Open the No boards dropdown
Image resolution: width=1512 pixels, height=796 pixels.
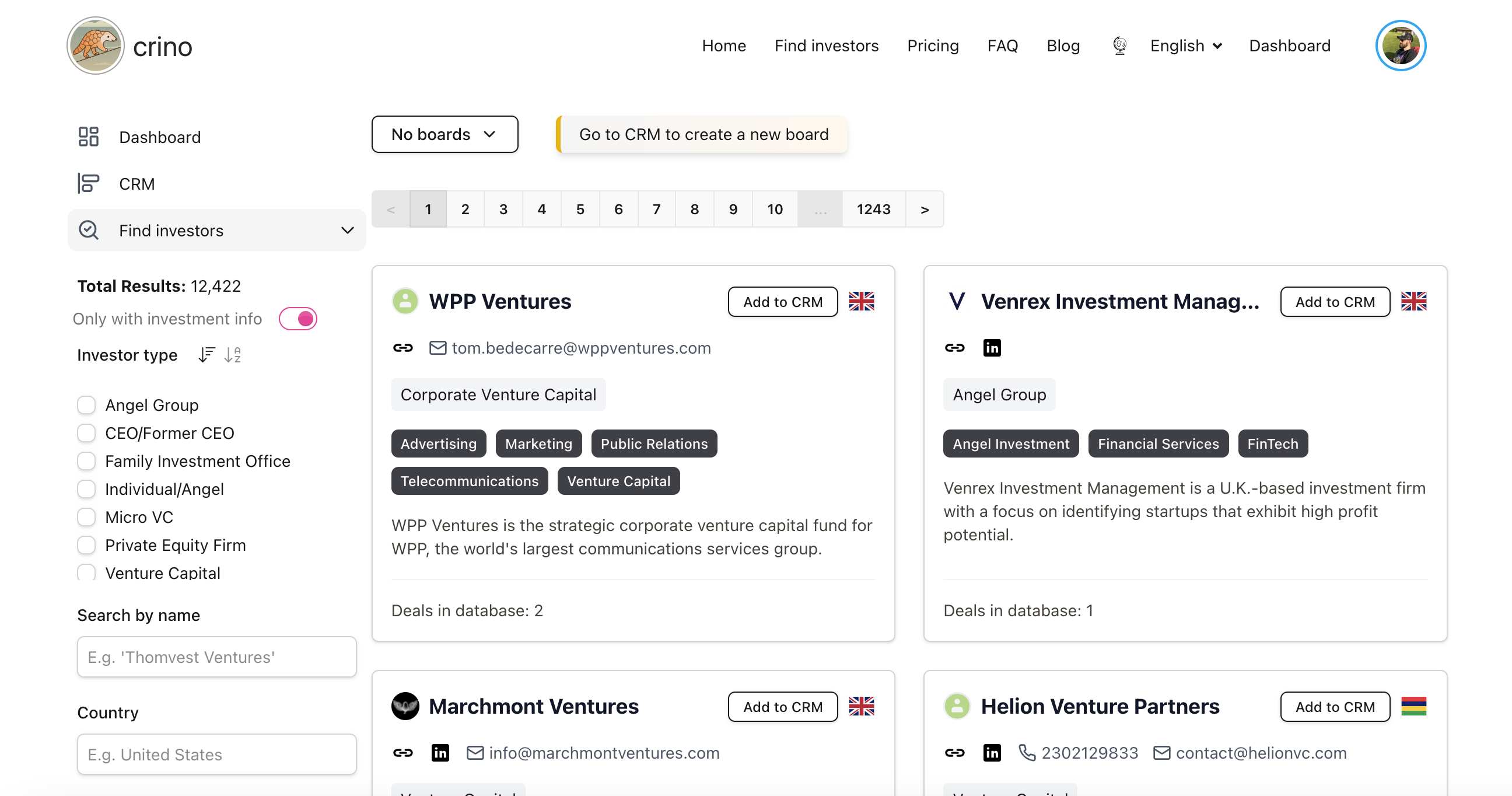[444, 134]
